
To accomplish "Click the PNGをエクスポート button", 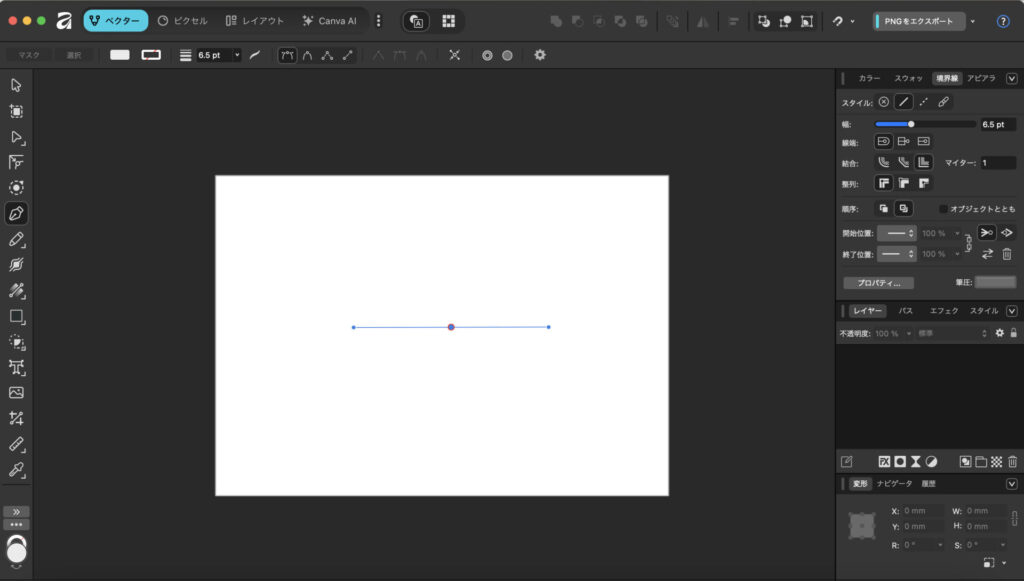I will pyautogui.click(x=920, y=21).
